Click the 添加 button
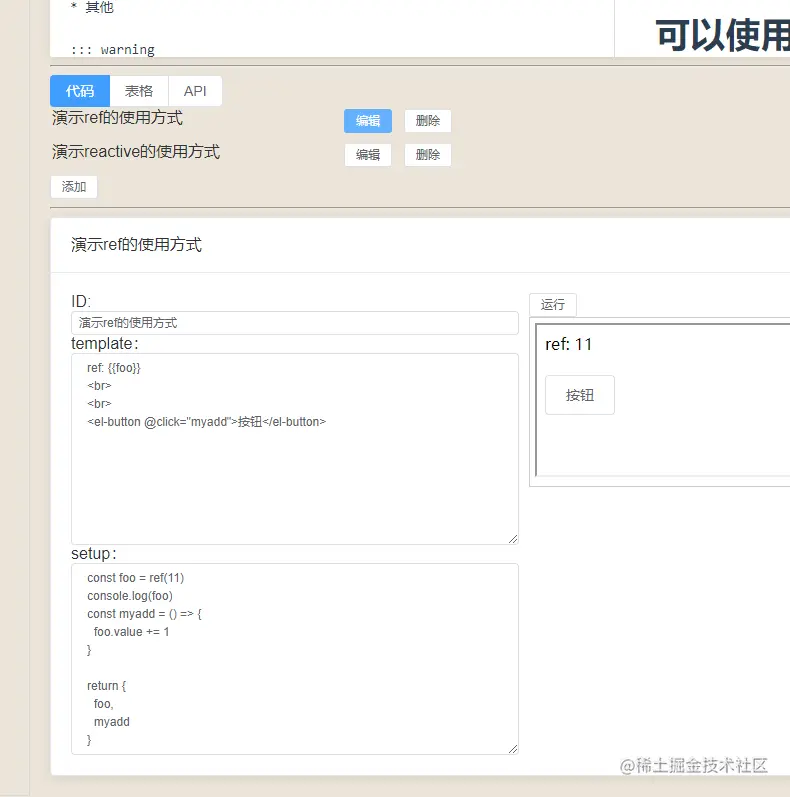This screenshot has height=797, width=790. pyautogui.click(x=74, y=187)
